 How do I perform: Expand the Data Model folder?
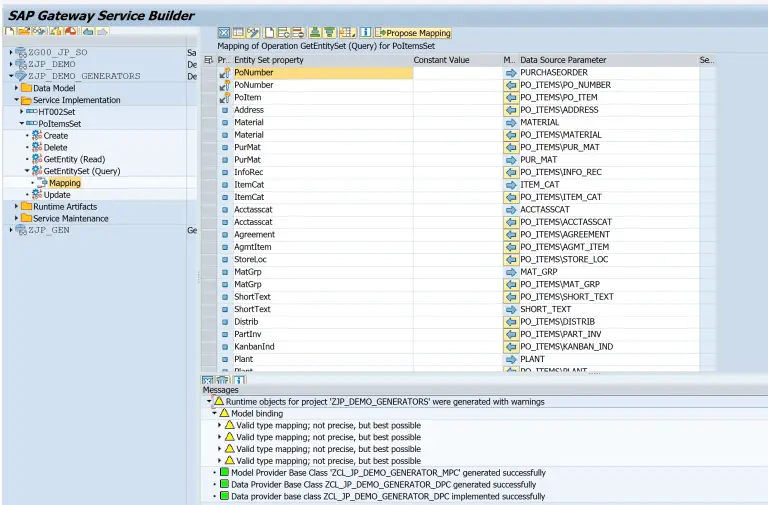click(x=17, y=88)
